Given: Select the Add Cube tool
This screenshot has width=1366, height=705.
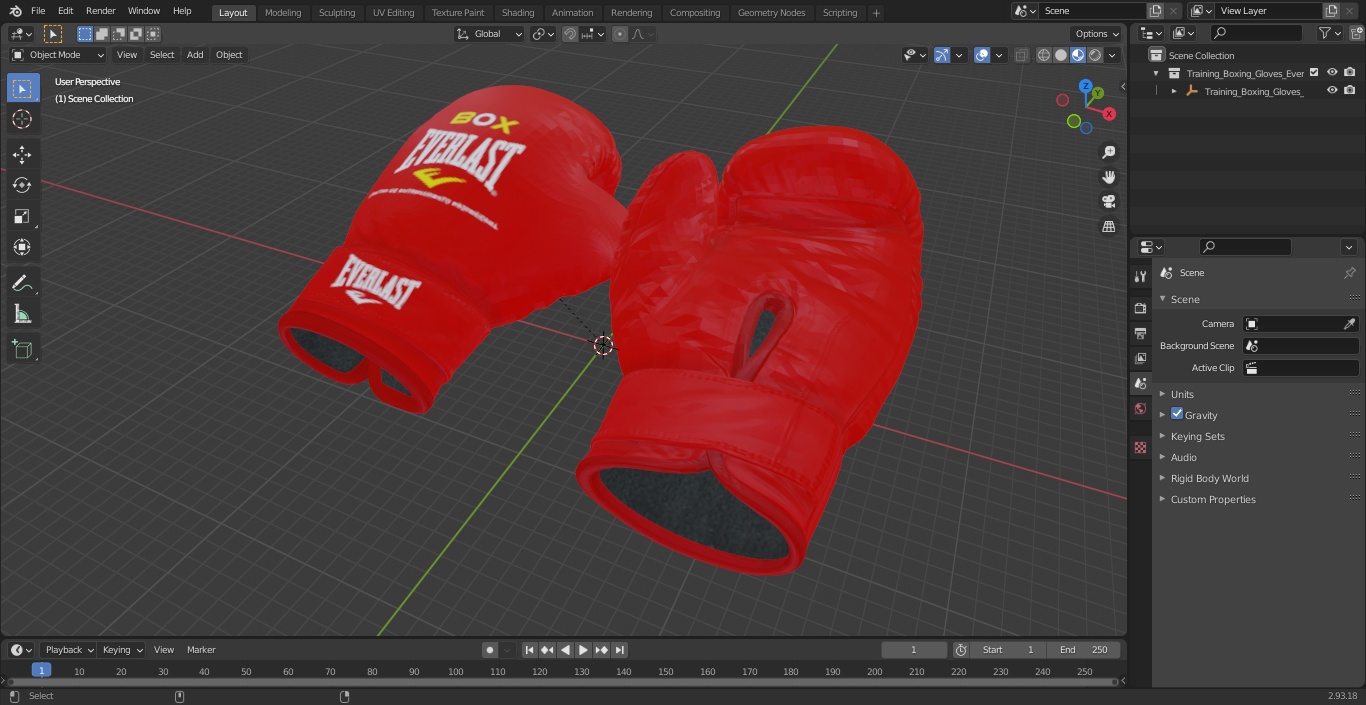Looking at the screenshot, I should pos(22,349).
